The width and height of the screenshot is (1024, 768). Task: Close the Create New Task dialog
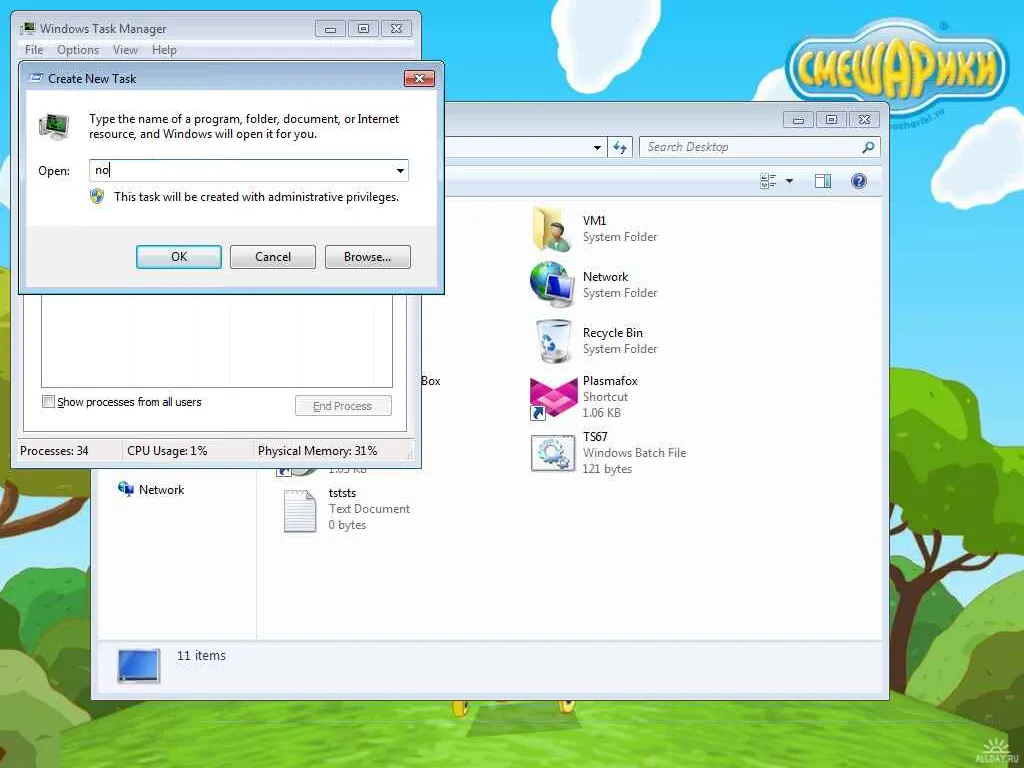coord(419,78)
